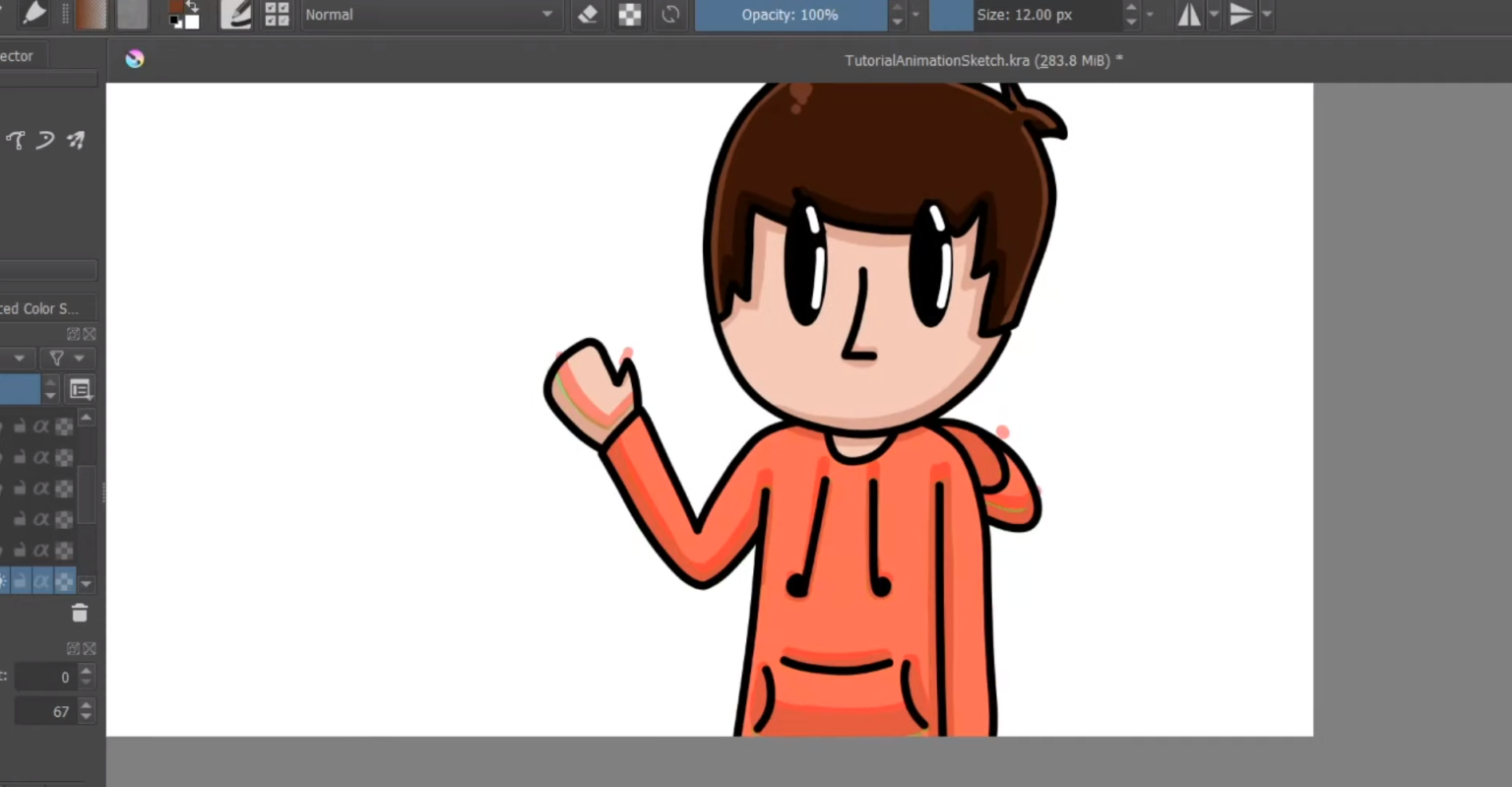
Task: Swap foreground and background colors
Action: (192, 6)
